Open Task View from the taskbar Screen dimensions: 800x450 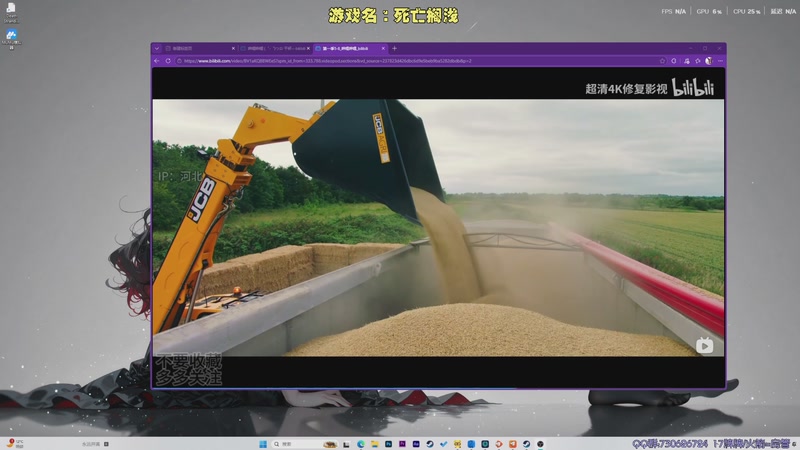pyautogui.click(x=346, y=444)
